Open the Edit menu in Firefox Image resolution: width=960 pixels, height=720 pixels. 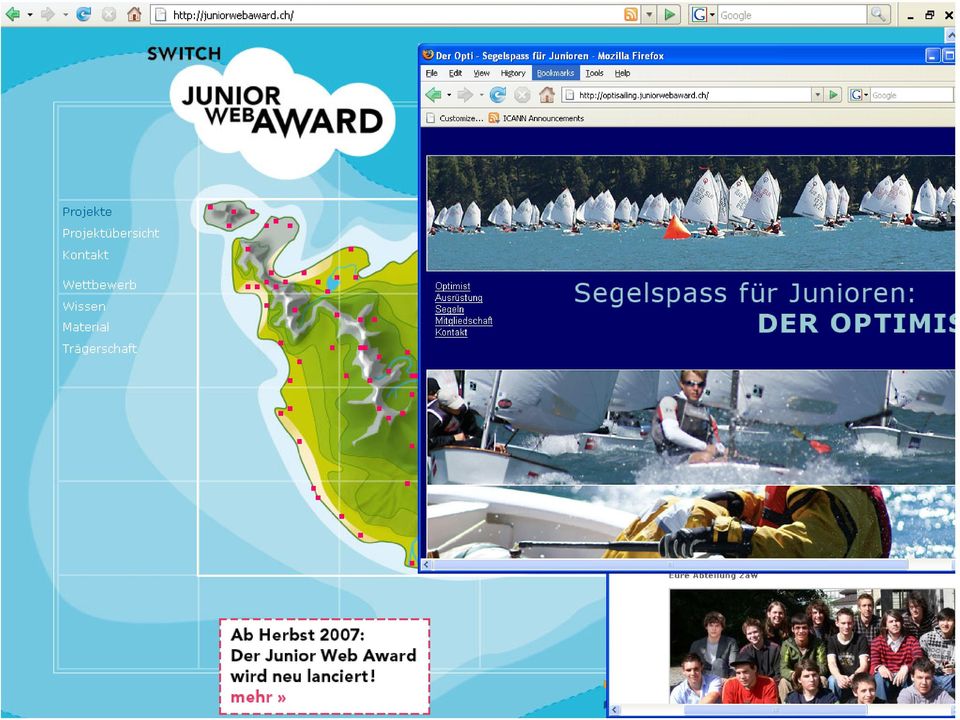[x=456, y=73]
